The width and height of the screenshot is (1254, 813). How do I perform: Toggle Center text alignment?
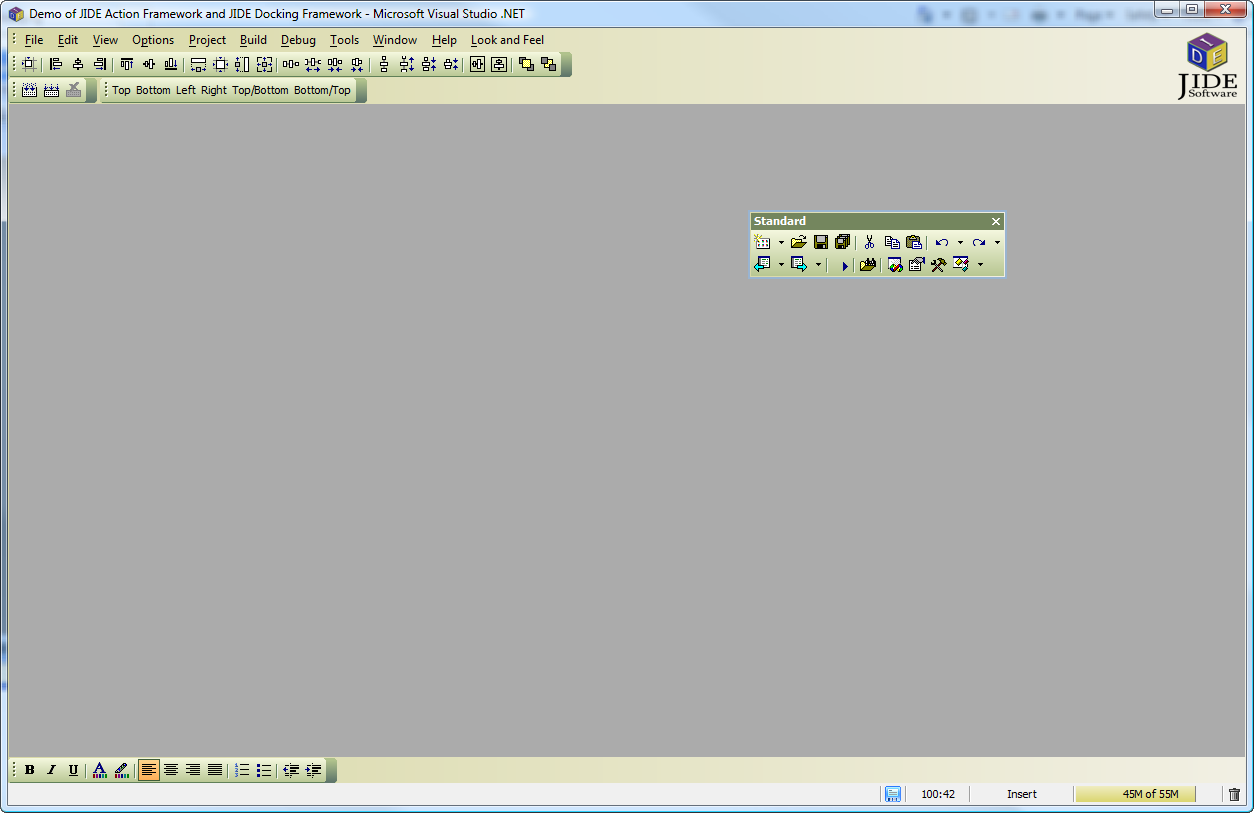(x=171, y=770)
